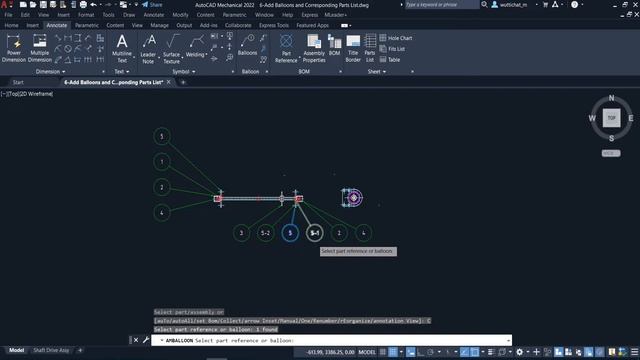640x360 pixels.
Task: Switch to the Home ribbon tab
Action: [11, 25]
